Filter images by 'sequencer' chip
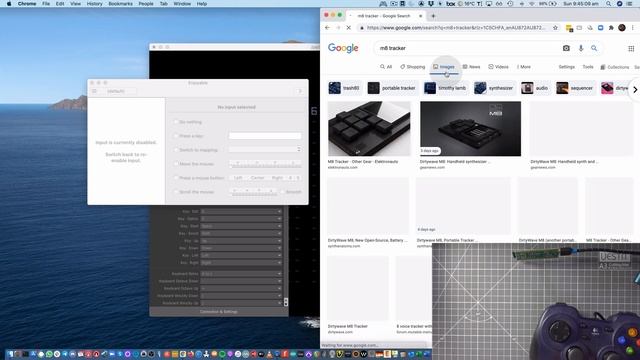640x360 pixels. pos(575,88)
